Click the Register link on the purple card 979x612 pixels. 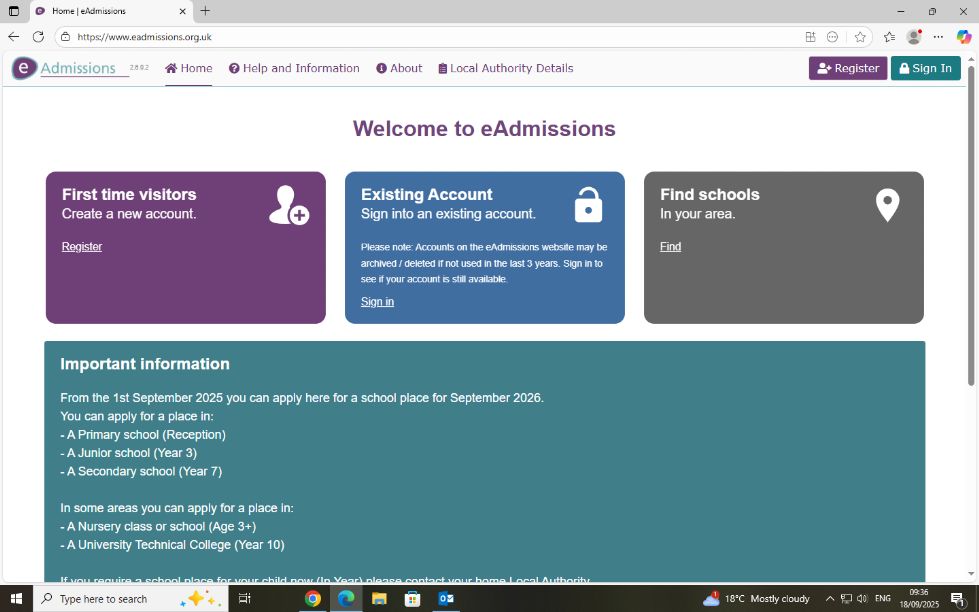click(x=81, y=246)
